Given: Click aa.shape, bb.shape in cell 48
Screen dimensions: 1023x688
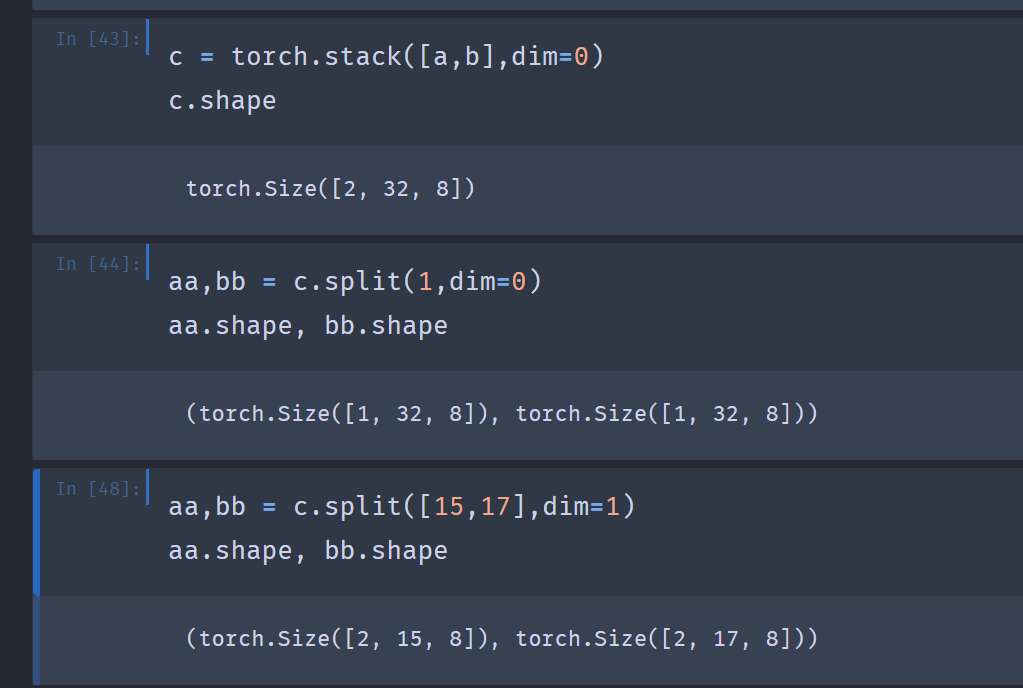Looking at the screenshot, I should pyautogui.click(x=308, y=550).
